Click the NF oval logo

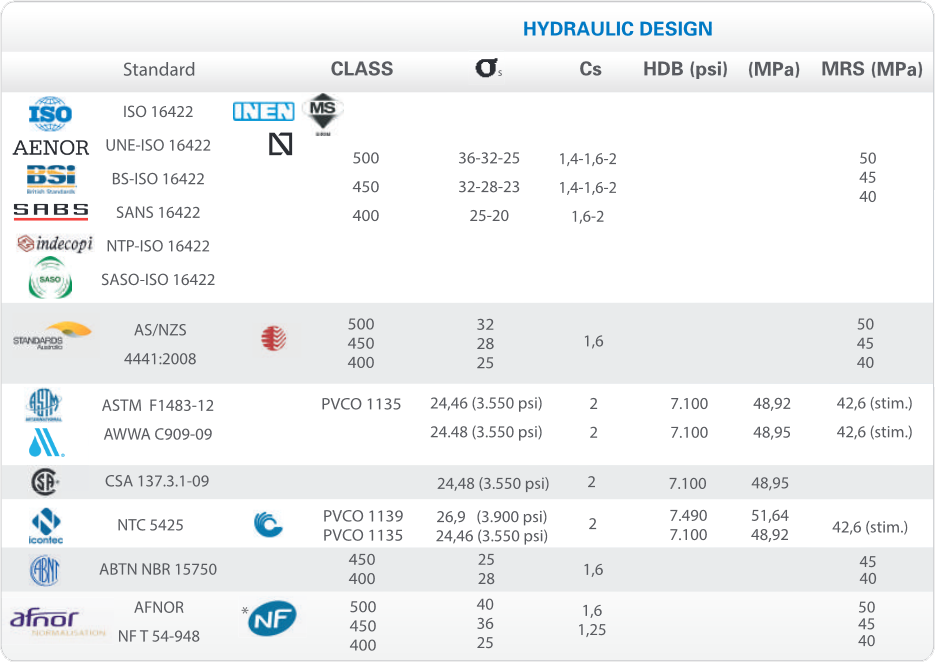(272, 619)
